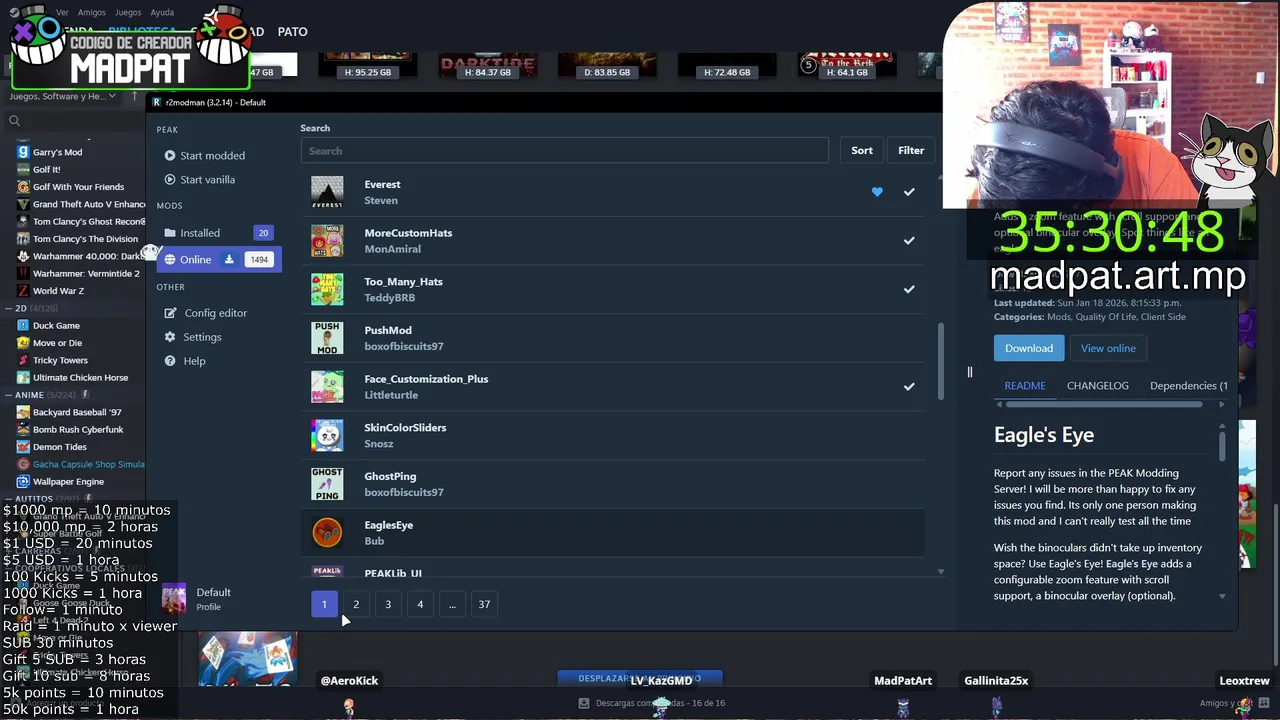
Task: Click the Sort button
Action: click(x=862, y=151)
